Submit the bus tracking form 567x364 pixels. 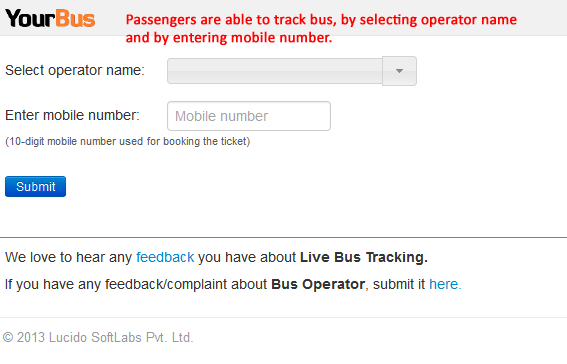pyautogui.click(x=35, y=187)
